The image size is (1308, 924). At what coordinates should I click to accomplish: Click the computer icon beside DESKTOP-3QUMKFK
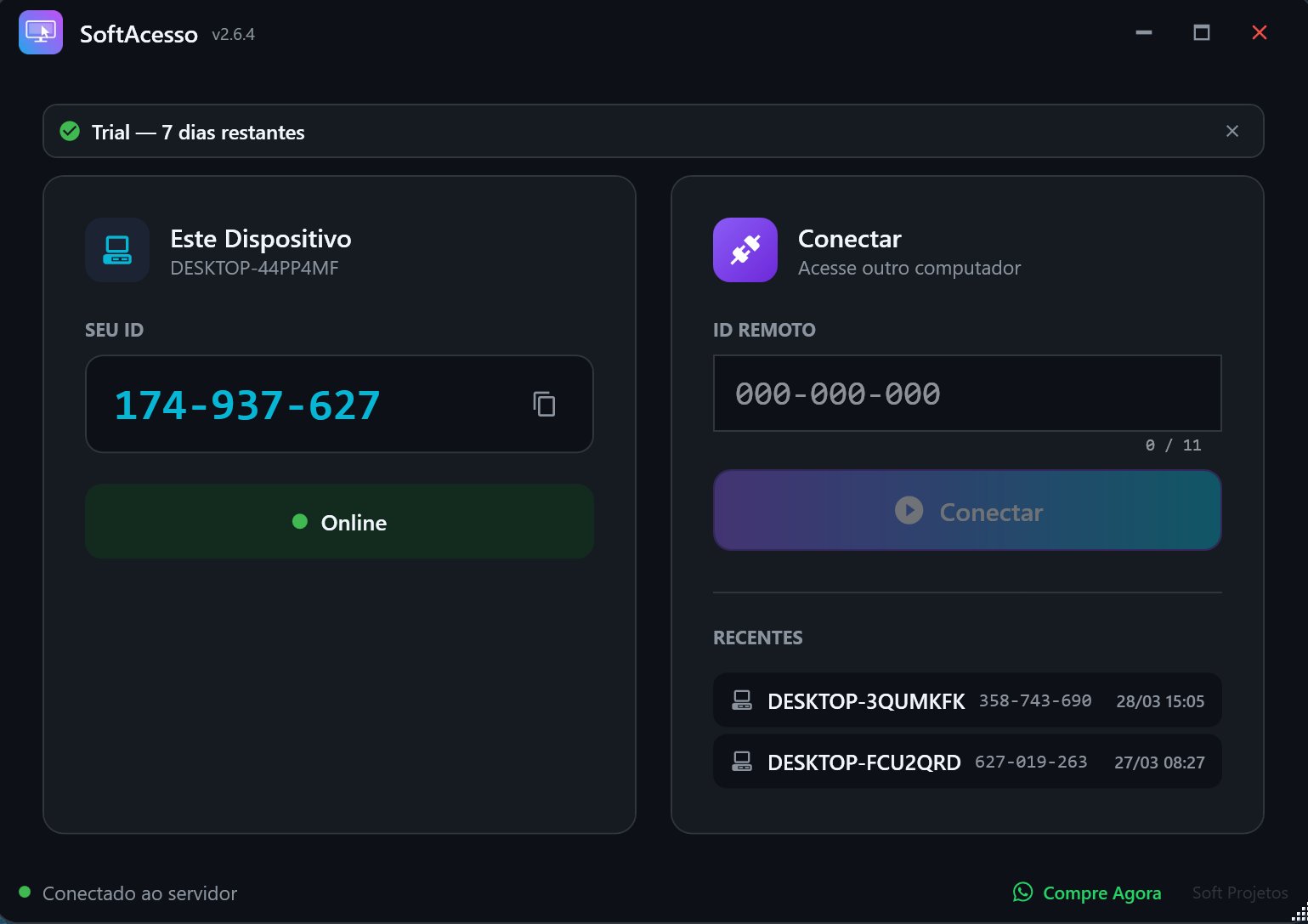point(742,701)
